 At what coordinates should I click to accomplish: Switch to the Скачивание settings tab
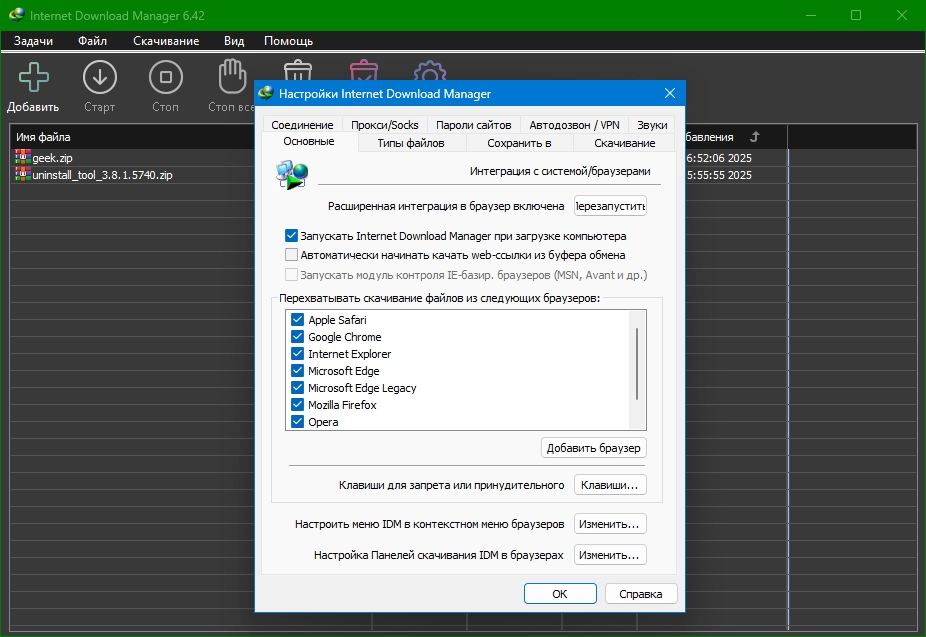(x=624, y=143)
